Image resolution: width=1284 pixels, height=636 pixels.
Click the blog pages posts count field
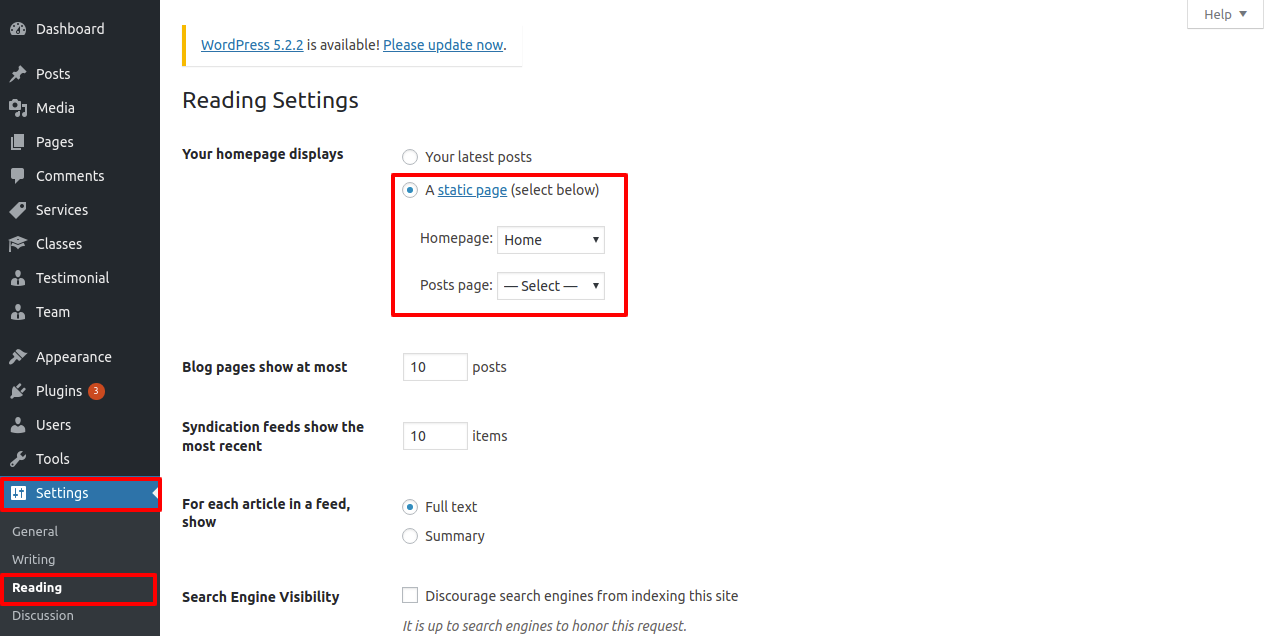[435, 367]
